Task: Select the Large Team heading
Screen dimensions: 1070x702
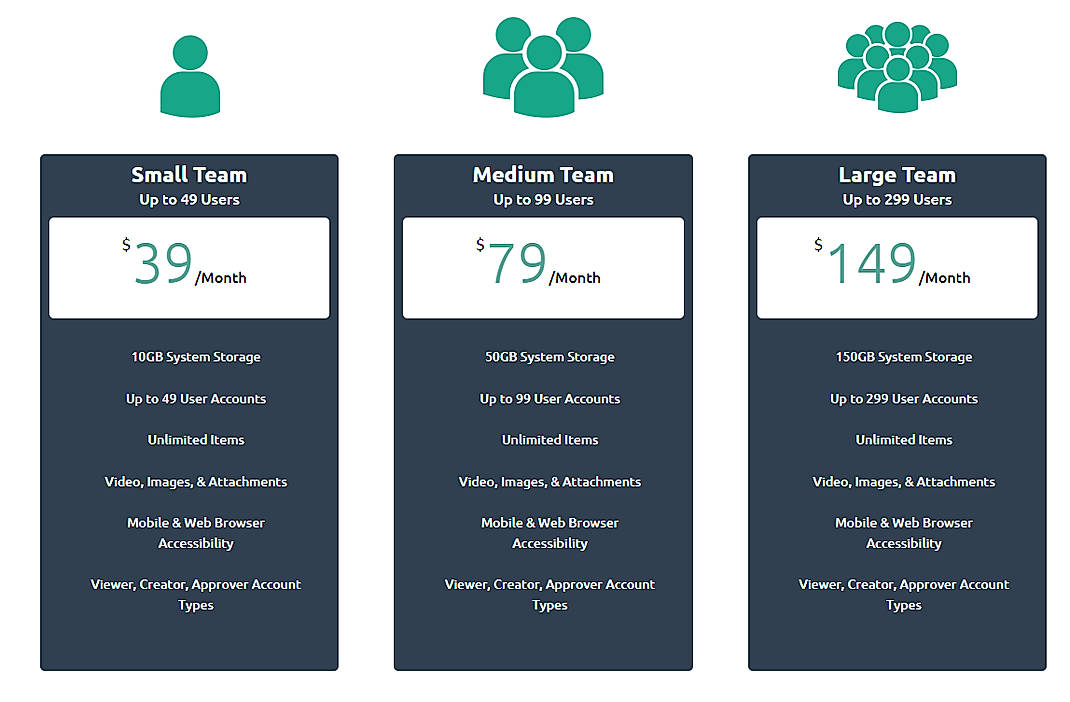Action: pyautogui.click(x=897, y=175)
